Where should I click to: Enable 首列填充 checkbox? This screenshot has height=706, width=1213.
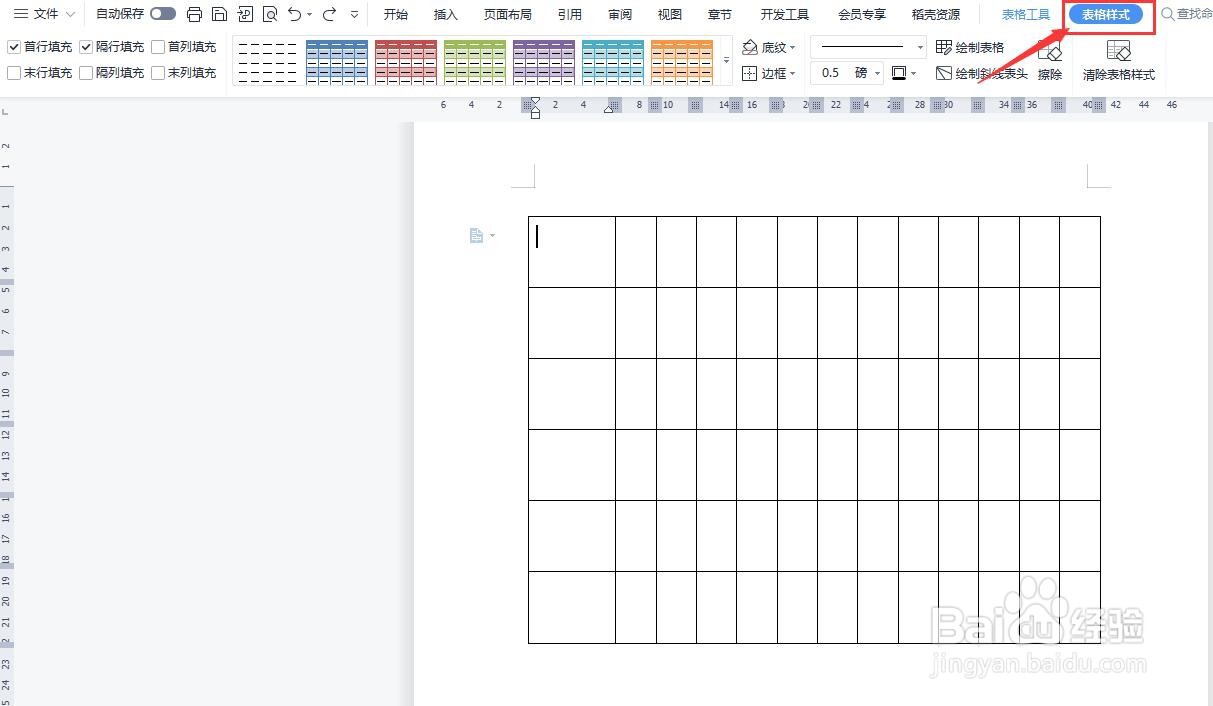click(x=158, y=47)
